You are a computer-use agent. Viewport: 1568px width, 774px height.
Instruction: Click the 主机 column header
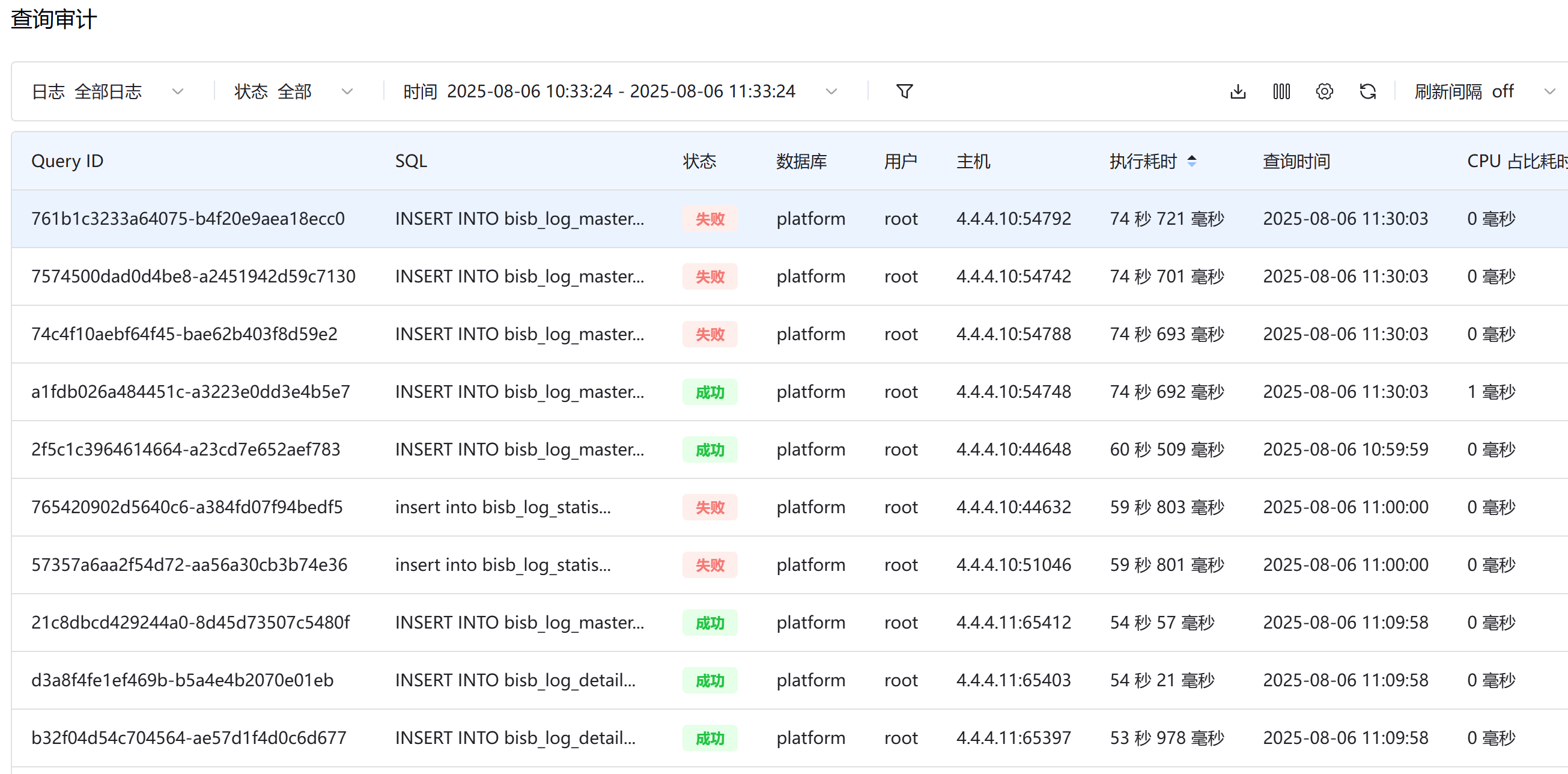click(x=973, y=161)
